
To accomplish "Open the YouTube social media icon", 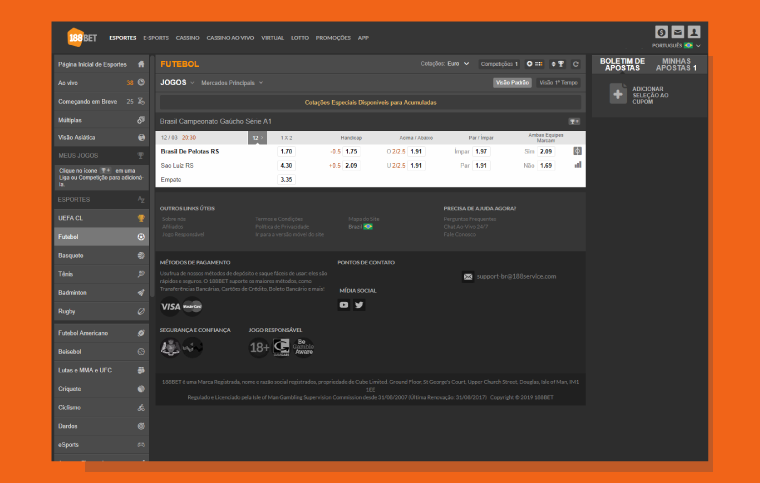I will pos(344,305).
